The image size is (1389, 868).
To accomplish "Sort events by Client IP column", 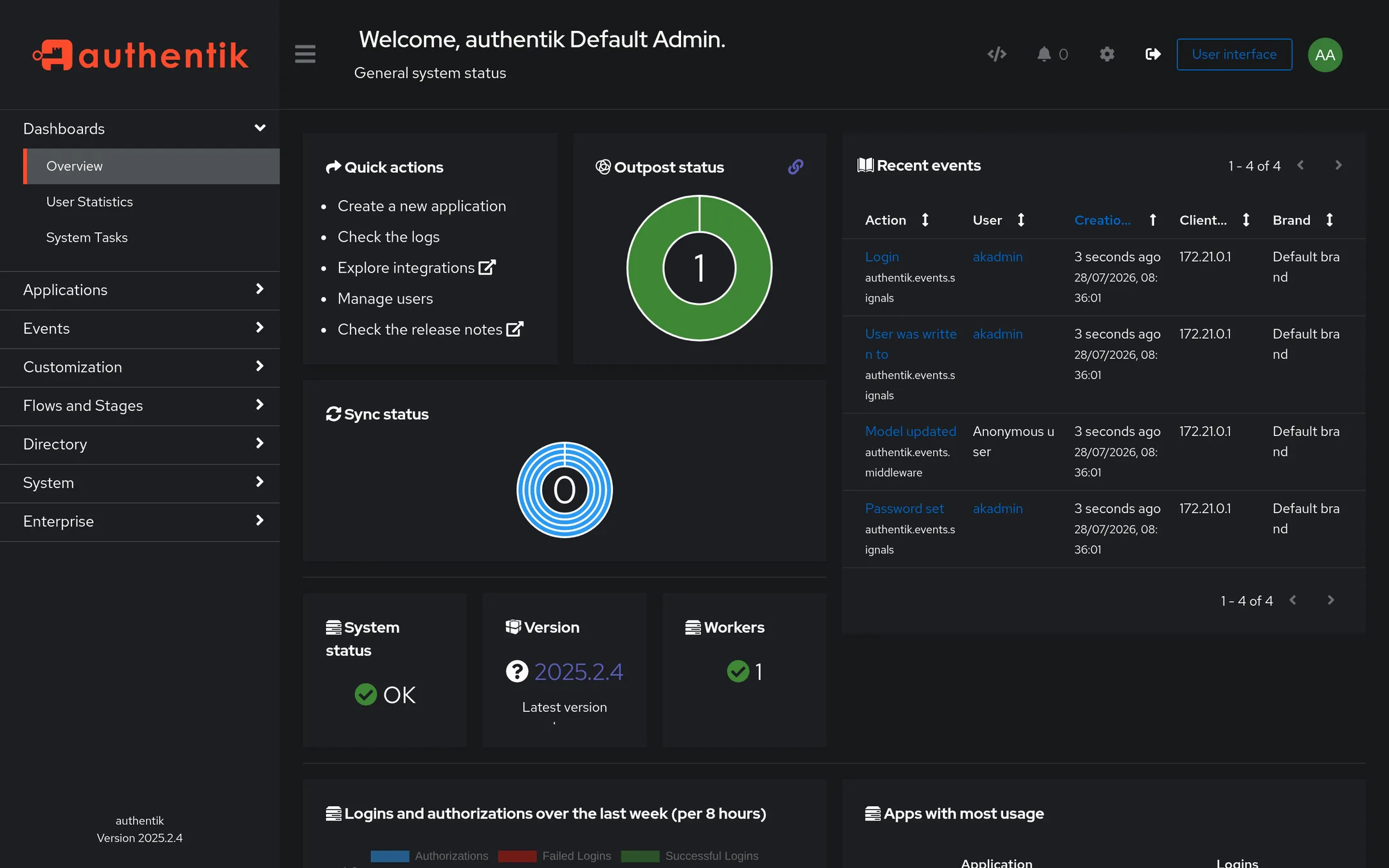I will 1246,220.
